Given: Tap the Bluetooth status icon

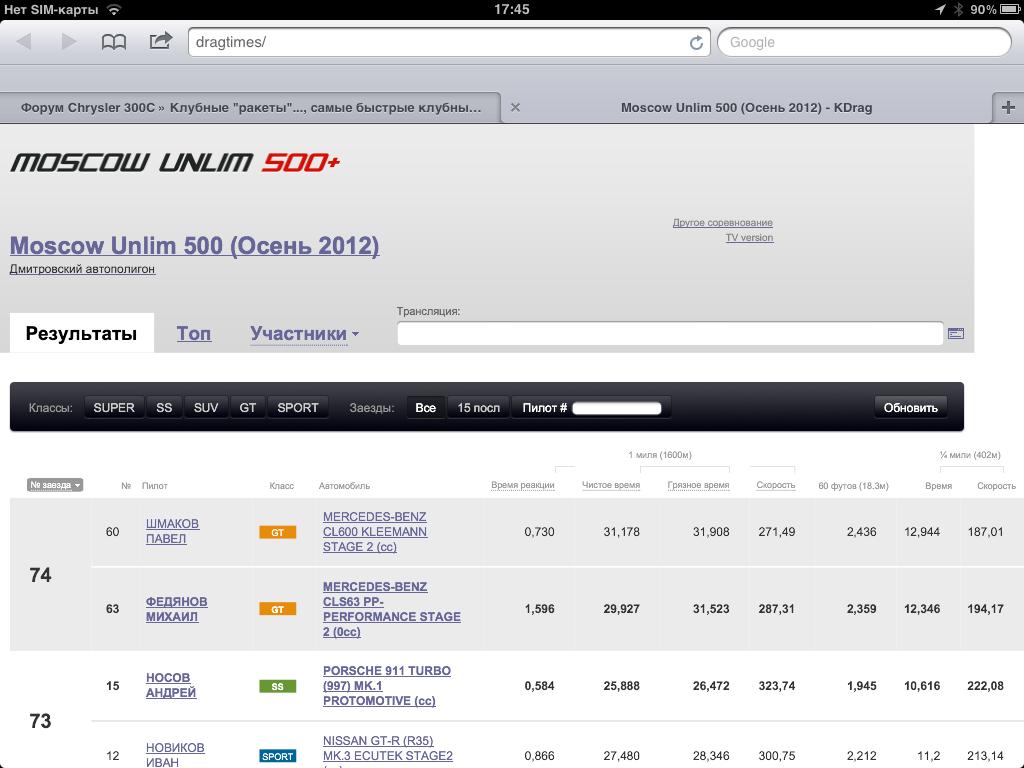Looking at the screenshot, I should click(x=958, y=9).
